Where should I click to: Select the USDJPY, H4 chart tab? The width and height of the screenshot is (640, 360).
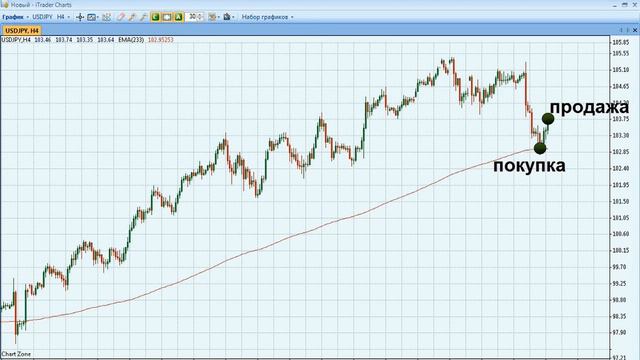22,31
